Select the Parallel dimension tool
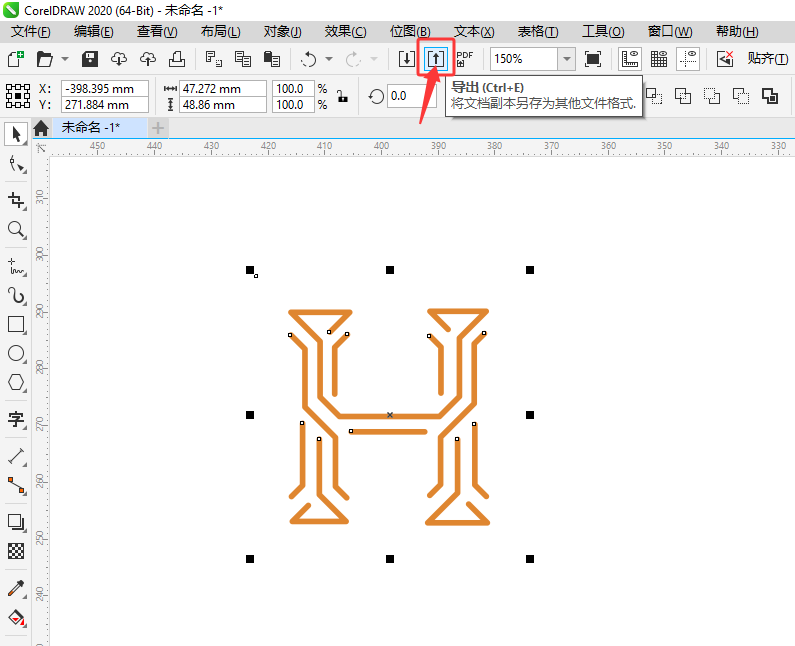This screenshot has height=646, width=795. pyautogui.click(x=16, y=456)
